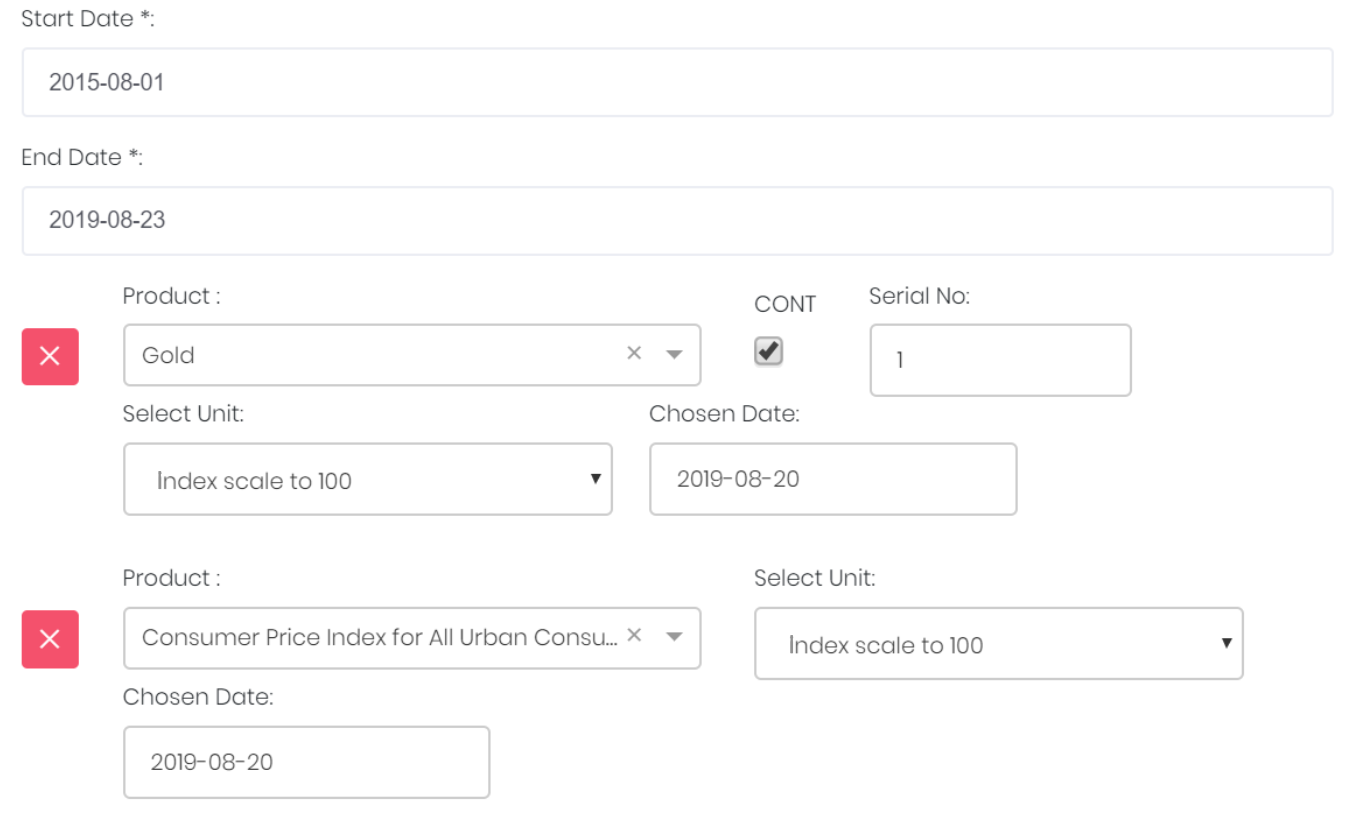This screenshot has height=840, width=1358.
Task: Clear the Consumer Price Index product selection
Action: (634, 635)
